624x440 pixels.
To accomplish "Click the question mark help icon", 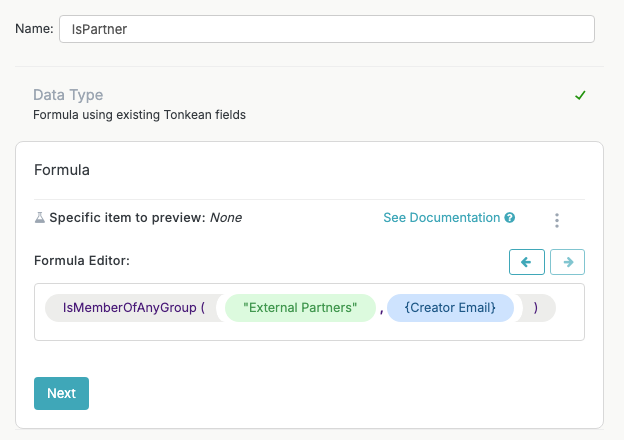I will coord(510,218).
